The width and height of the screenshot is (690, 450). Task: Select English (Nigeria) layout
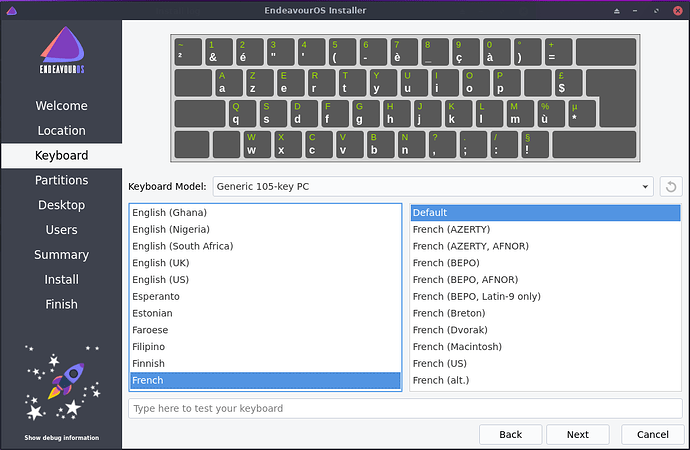point(265,229)
